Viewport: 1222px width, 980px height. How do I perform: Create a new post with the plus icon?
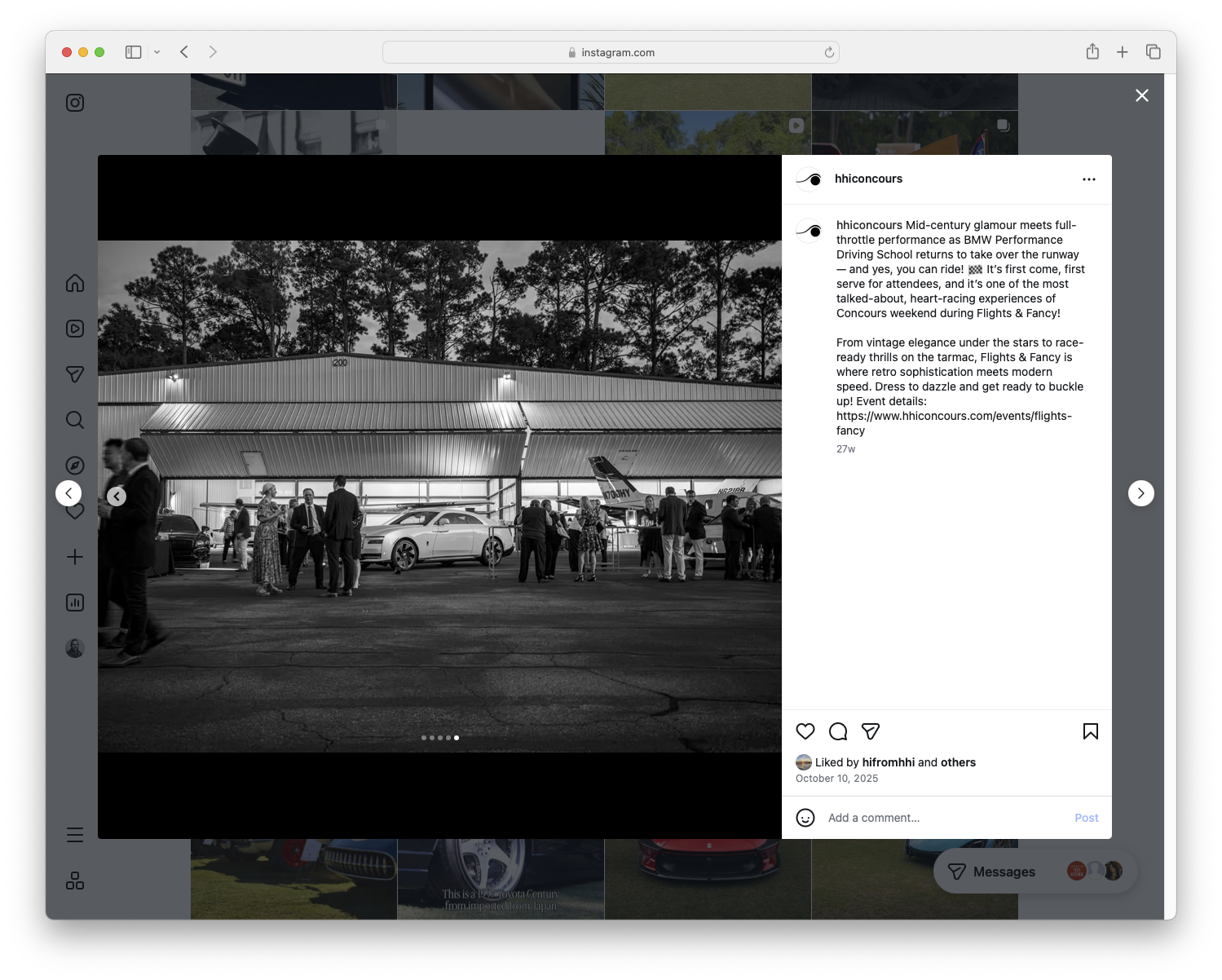tap(75, 557)
